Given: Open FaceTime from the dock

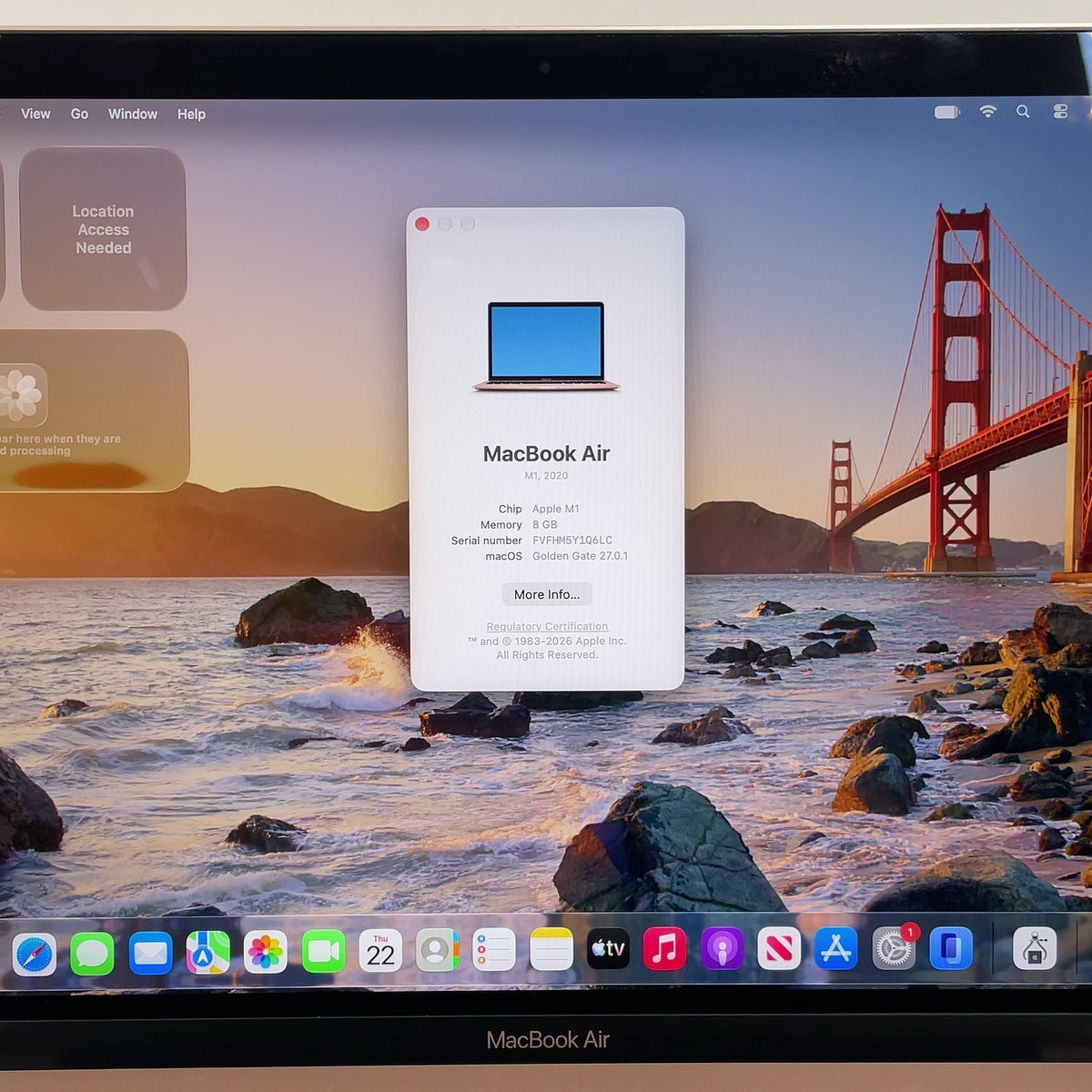Looking at the screenshot, I should tap(323, 952).
